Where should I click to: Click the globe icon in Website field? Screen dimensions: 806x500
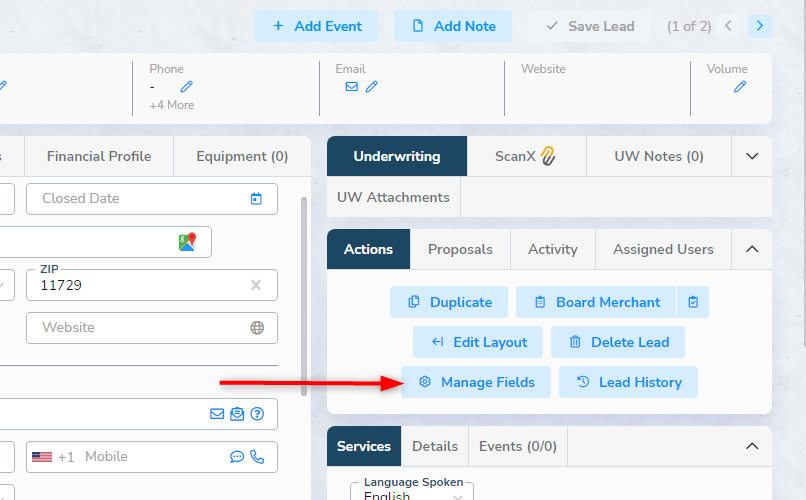[257, 327]
